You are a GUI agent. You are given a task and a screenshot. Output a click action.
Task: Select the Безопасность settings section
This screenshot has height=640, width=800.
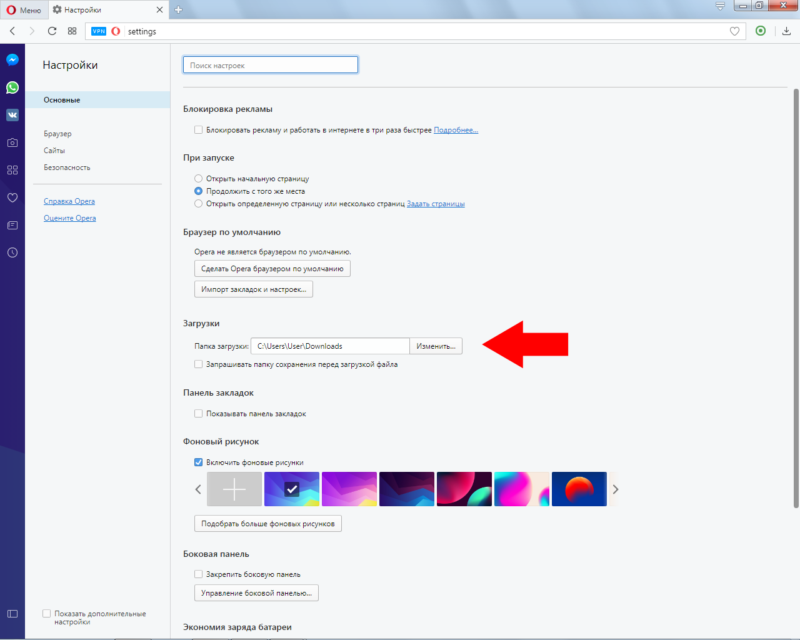pyautogui.click(x=67, y=167)
